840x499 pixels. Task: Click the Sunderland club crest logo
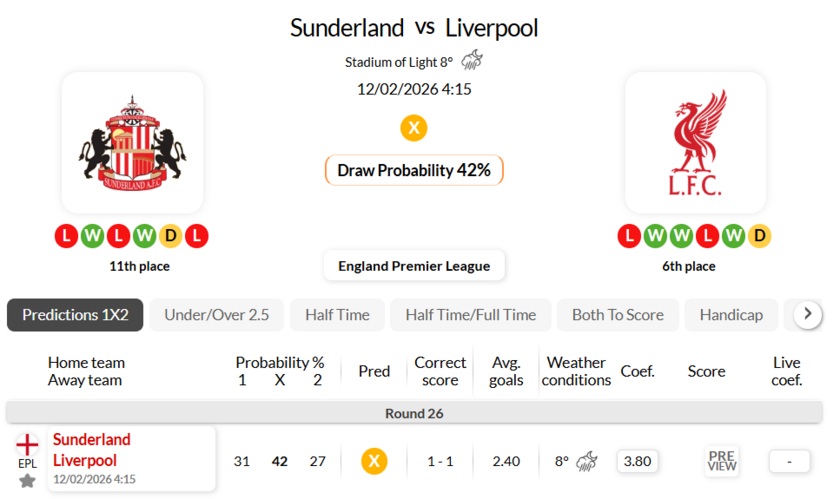point(132,142)
